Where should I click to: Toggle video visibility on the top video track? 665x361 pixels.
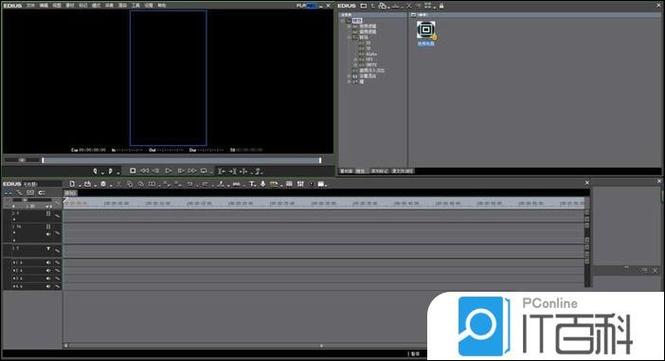click(x=48, y=213)
